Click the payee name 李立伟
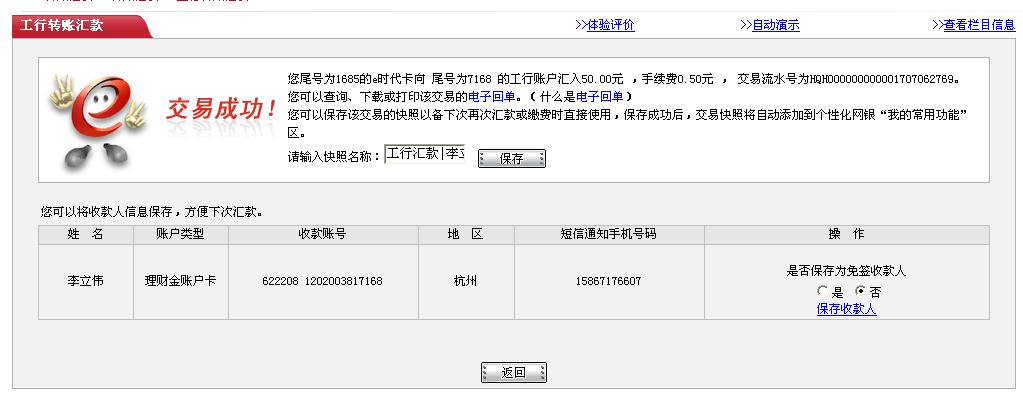The image size is (1023, 399). coord(85,282)
